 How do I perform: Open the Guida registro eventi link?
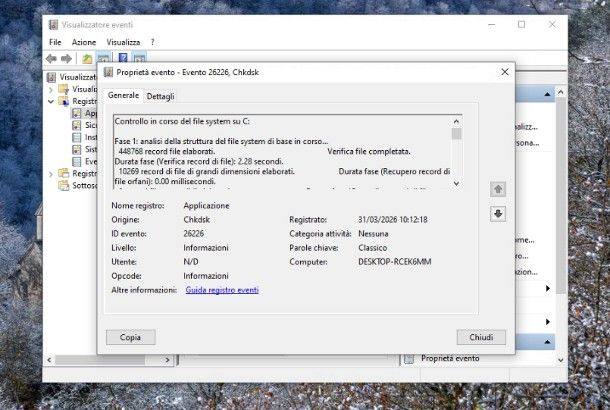click(x=222, y=290)
